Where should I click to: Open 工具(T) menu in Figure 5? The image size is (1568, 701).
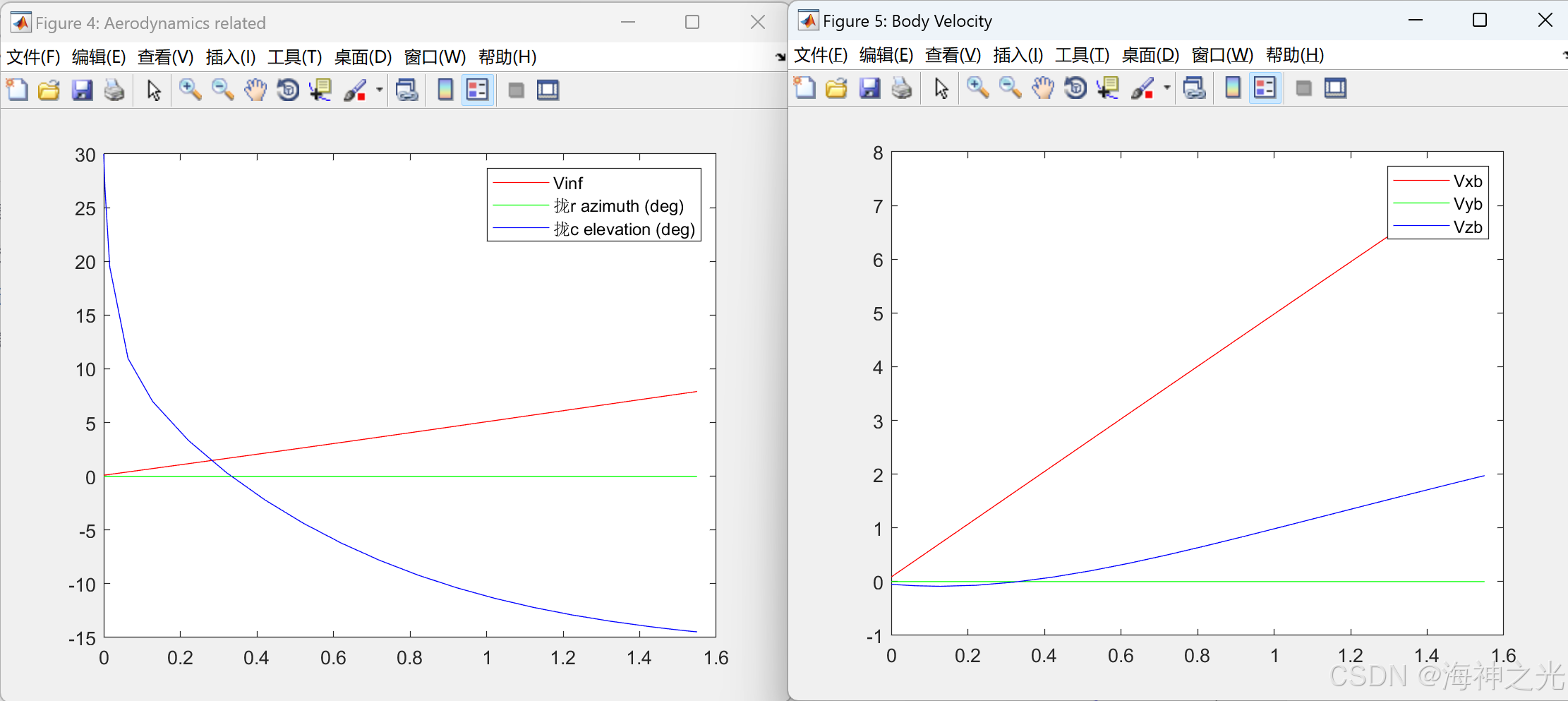(1082, 54)
